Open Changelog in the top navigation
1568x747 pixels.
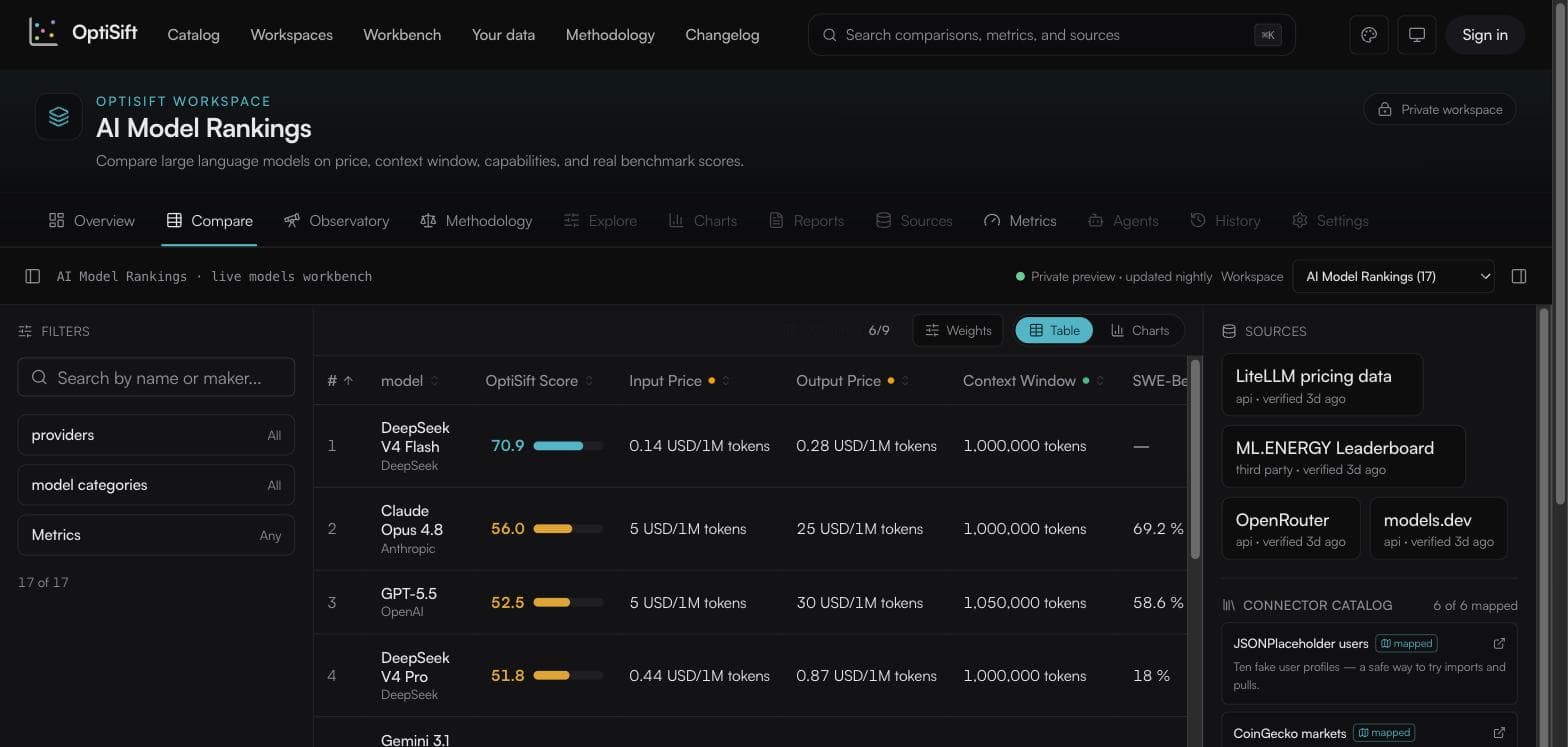pyautogui.click(x=722, y=35)
